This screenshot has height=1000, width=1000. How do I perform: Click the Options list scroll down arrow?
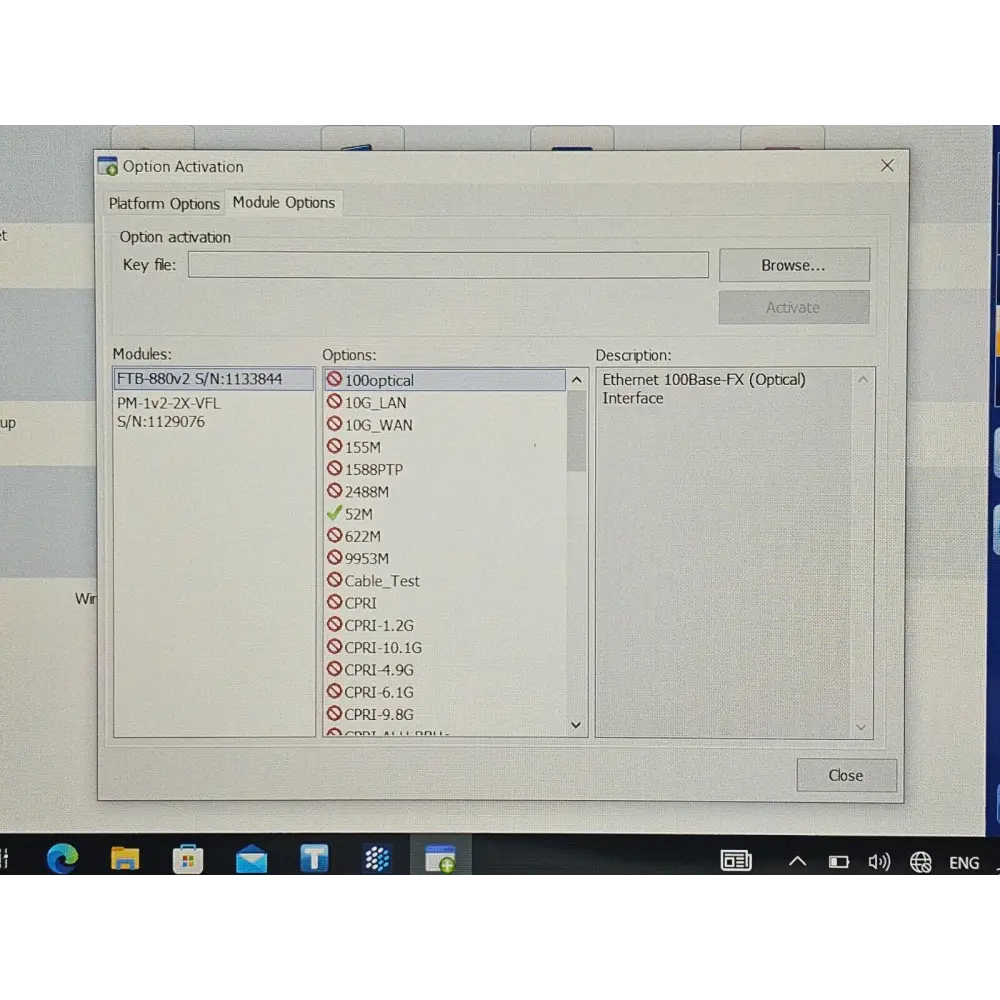point(576,725)
